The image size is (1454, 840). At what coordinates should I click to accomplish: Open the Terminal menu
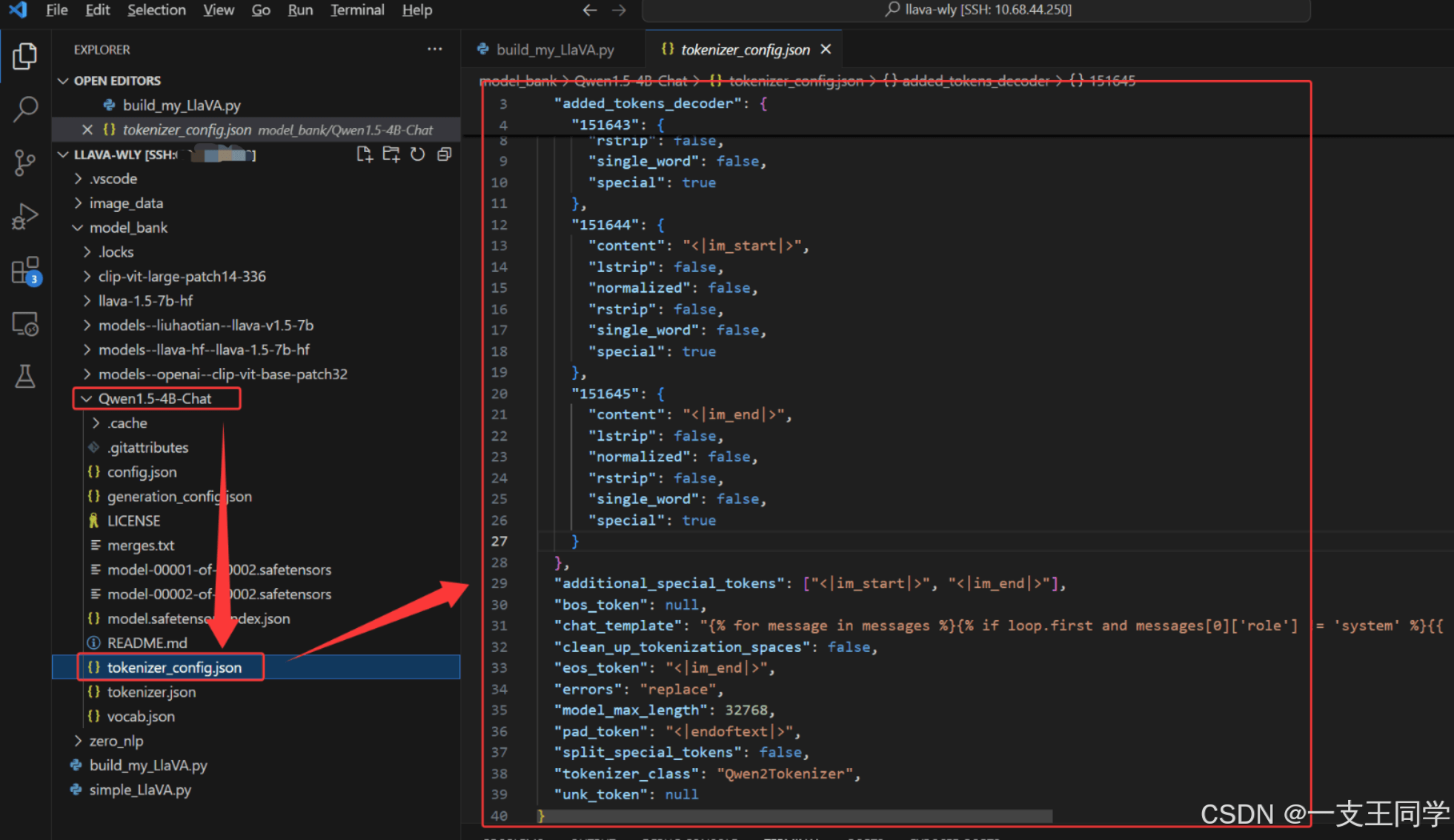[x=356, y=10]
